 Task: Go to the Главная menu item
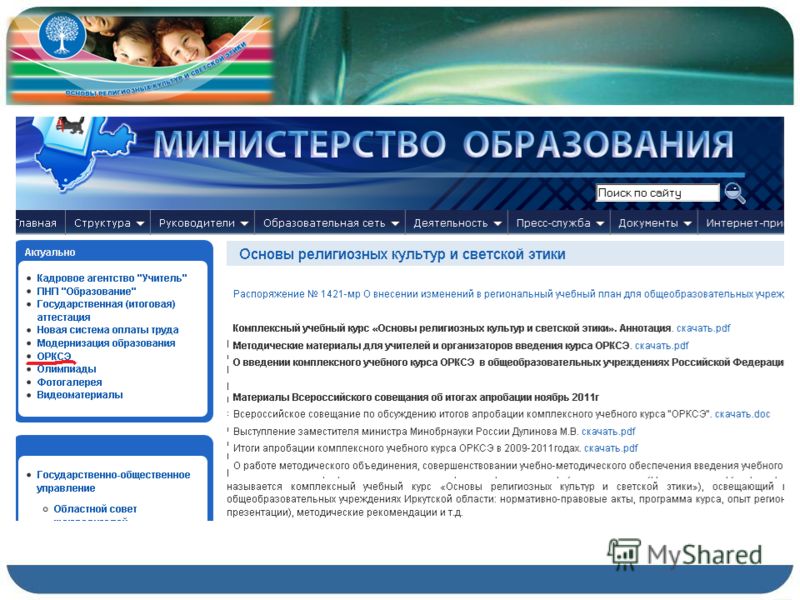pyautogui.click(x=37, y=223)
